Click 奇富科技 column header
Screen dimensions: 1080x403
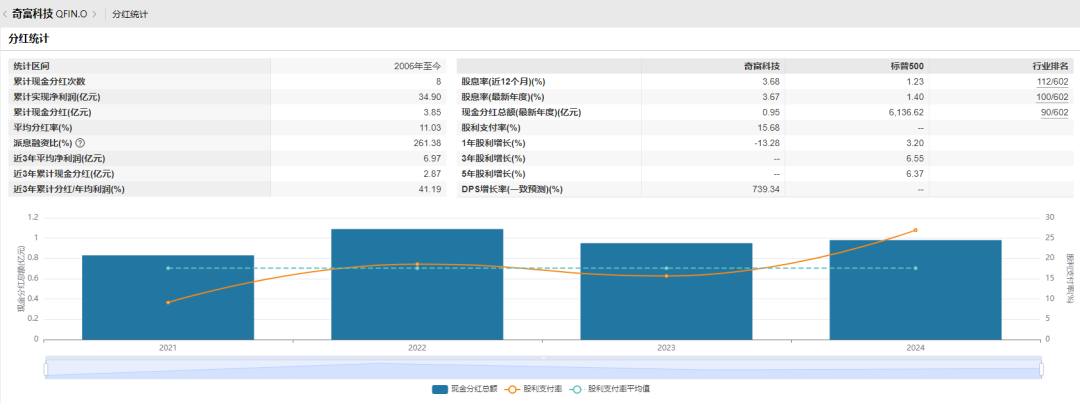[x=761, y=67]
